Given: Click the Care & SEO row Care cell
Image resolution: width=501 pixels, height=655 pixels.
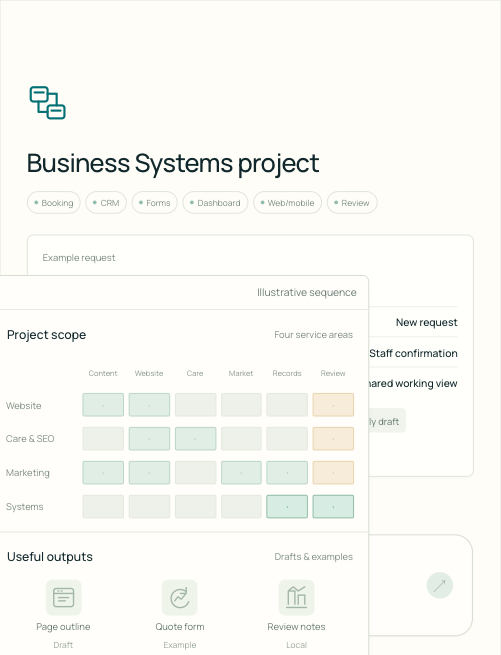Looking at the screenshot, I should tap(196, 439).
